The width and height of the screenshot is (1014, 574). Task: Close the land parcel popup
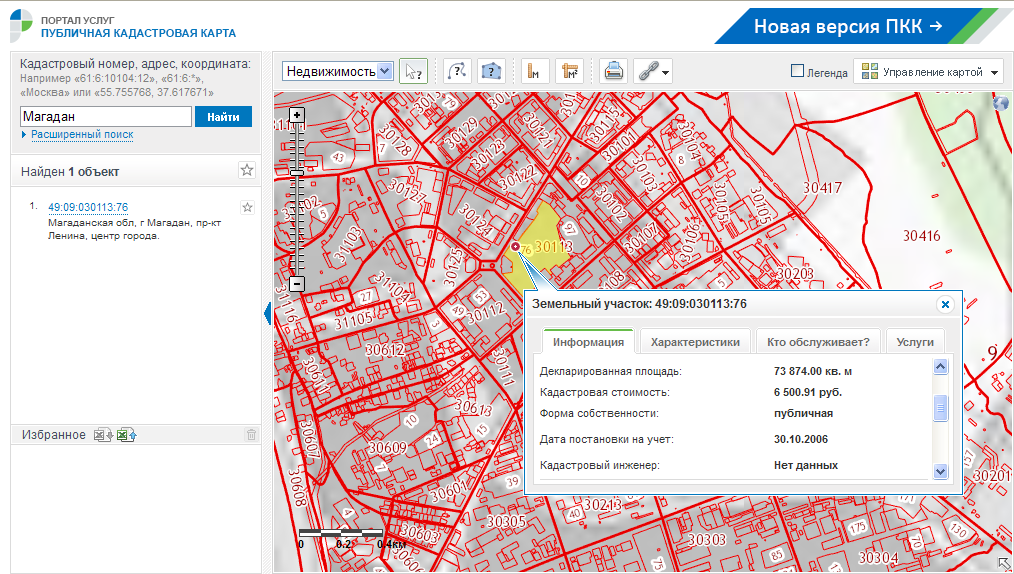945,304
